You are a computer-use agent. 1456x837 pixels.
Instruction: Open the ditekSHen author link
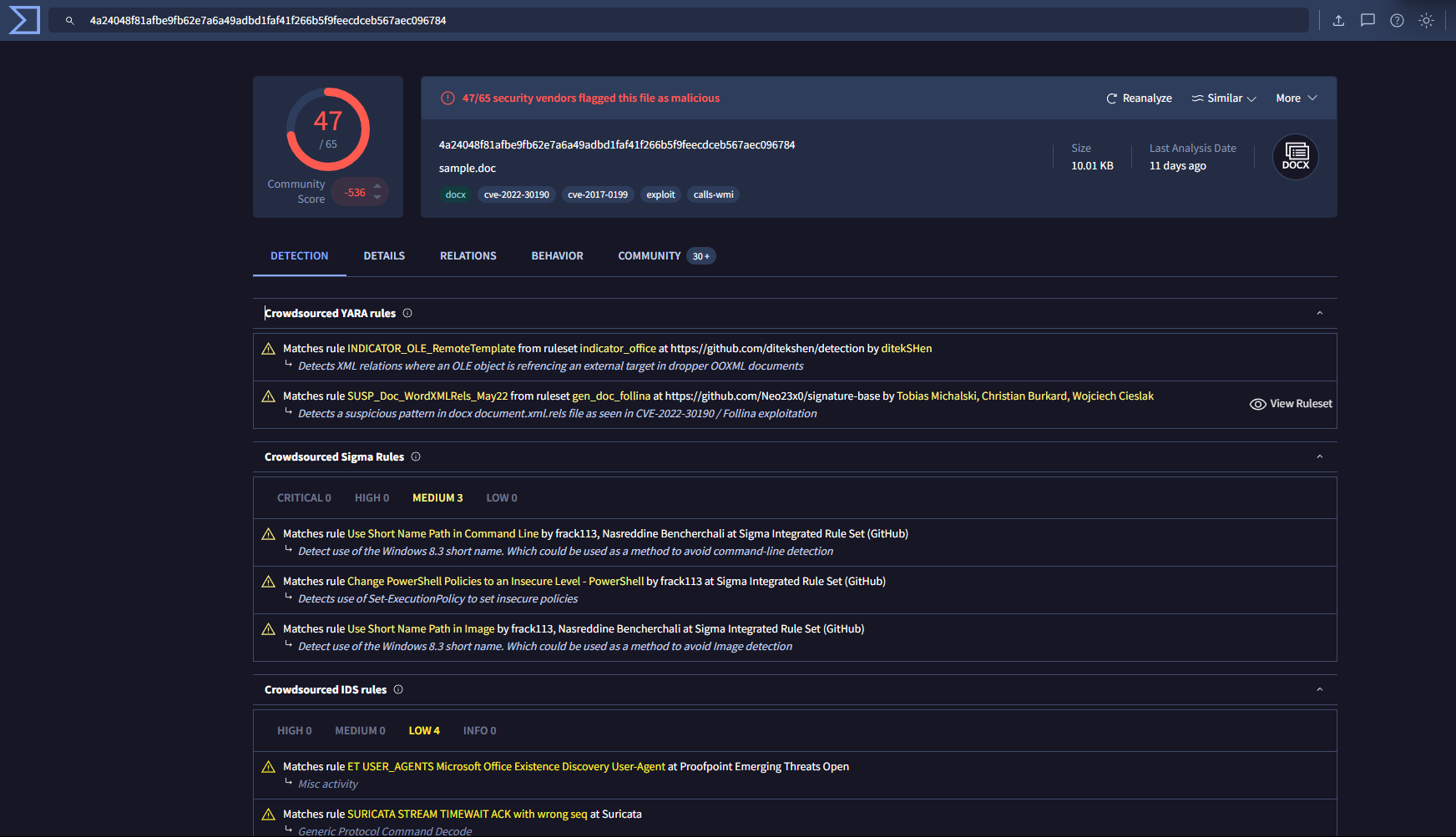(907, 349)
